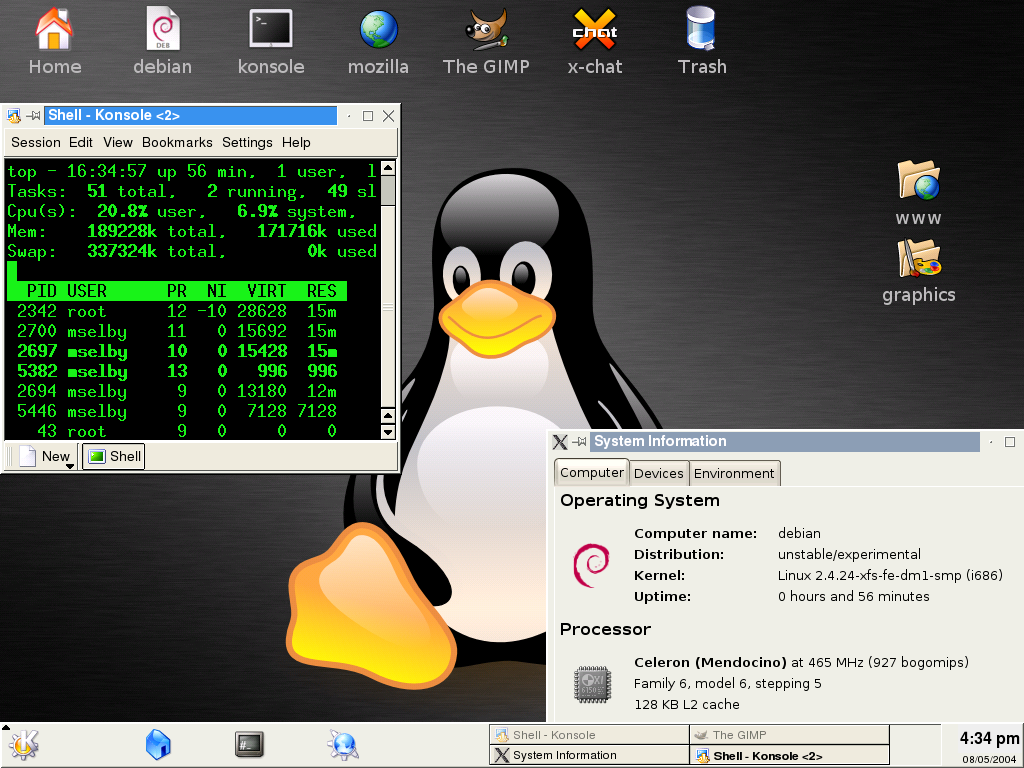Click the Celeron (Mendocino) processor text

[710, 662]
